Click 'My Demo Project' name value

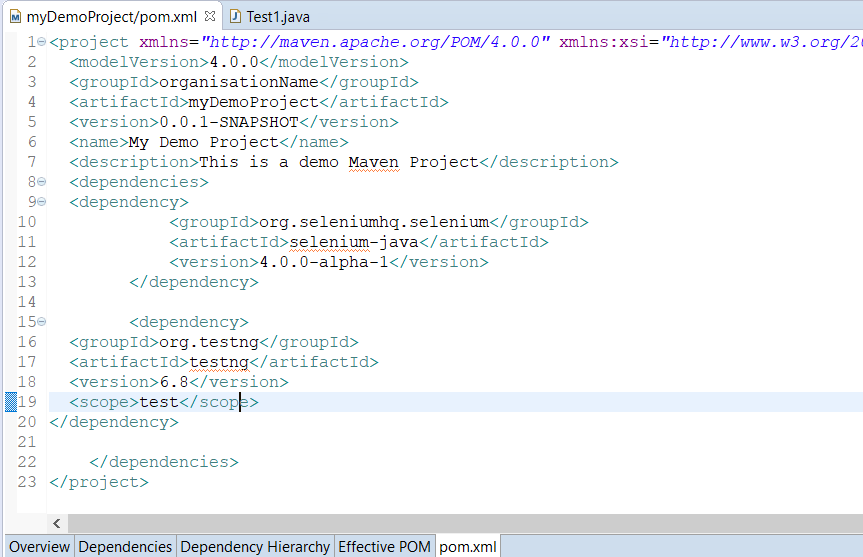[x=204, y=142]
